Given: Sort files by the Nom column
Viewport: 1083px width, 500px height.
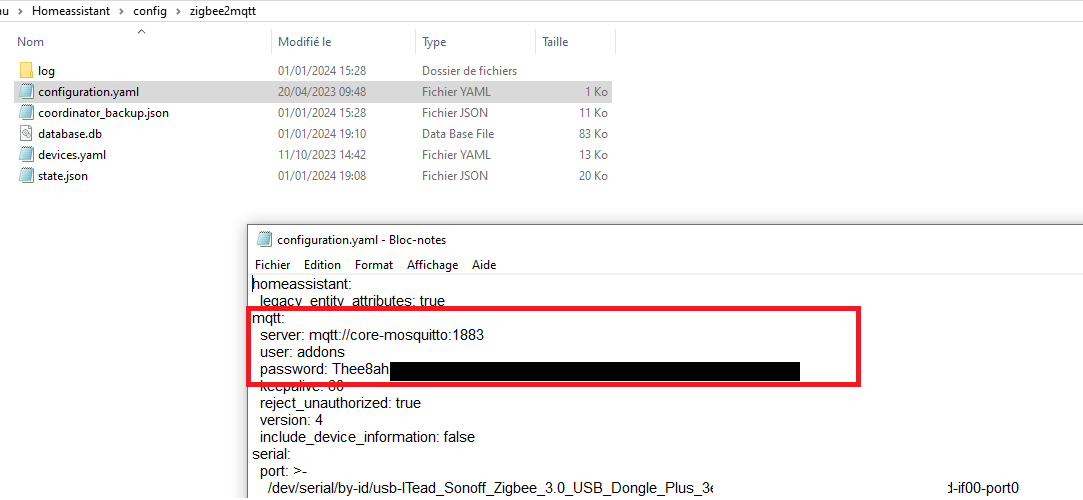Looking at the screenshot, I should click(x=31, y=42).
